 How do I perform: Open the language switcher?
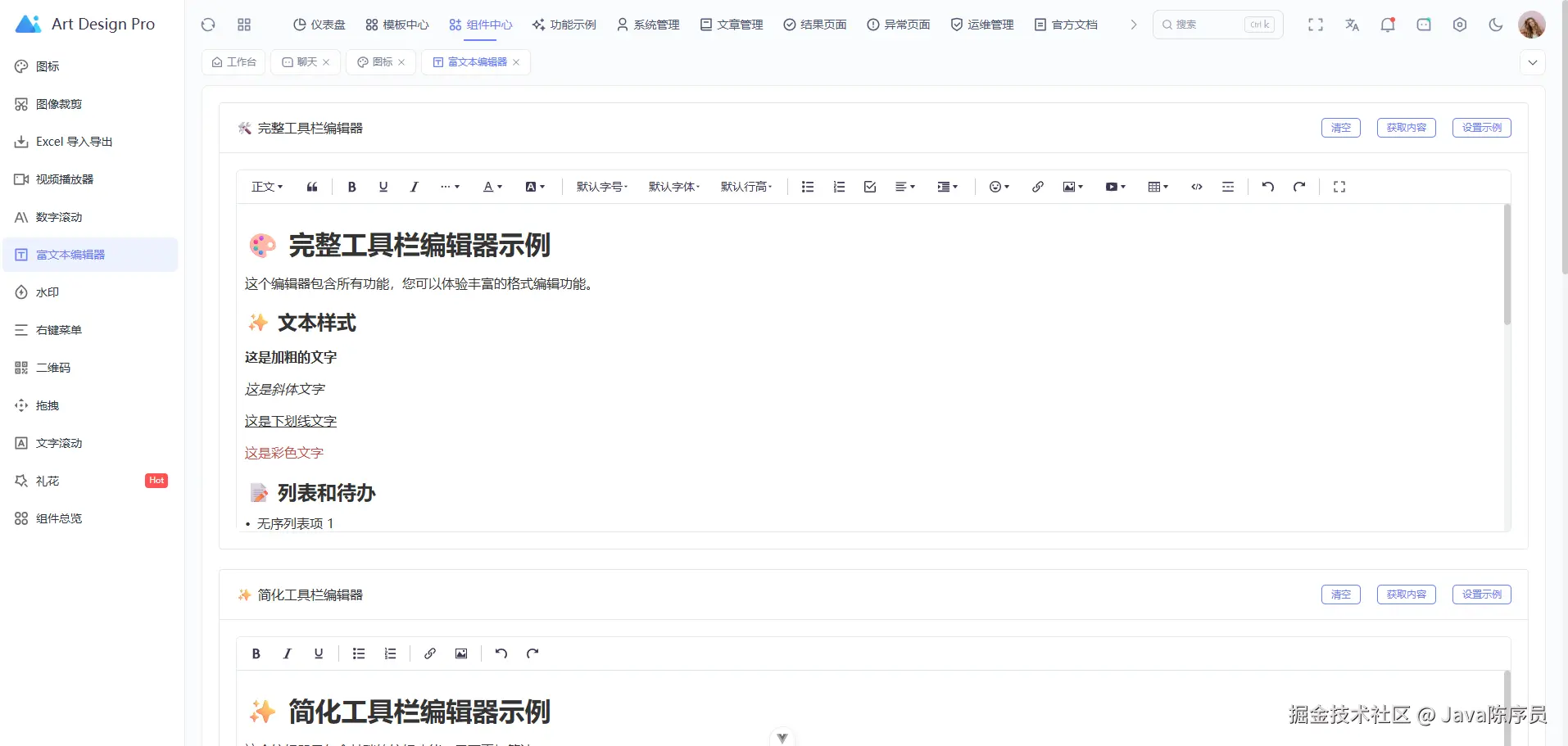(1352, 25)
